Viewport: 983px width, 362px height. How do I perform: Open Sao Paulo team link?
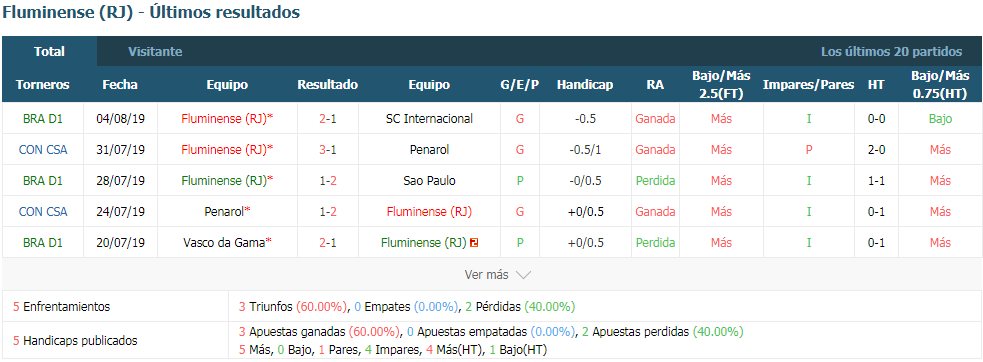[x=429, y=181]
